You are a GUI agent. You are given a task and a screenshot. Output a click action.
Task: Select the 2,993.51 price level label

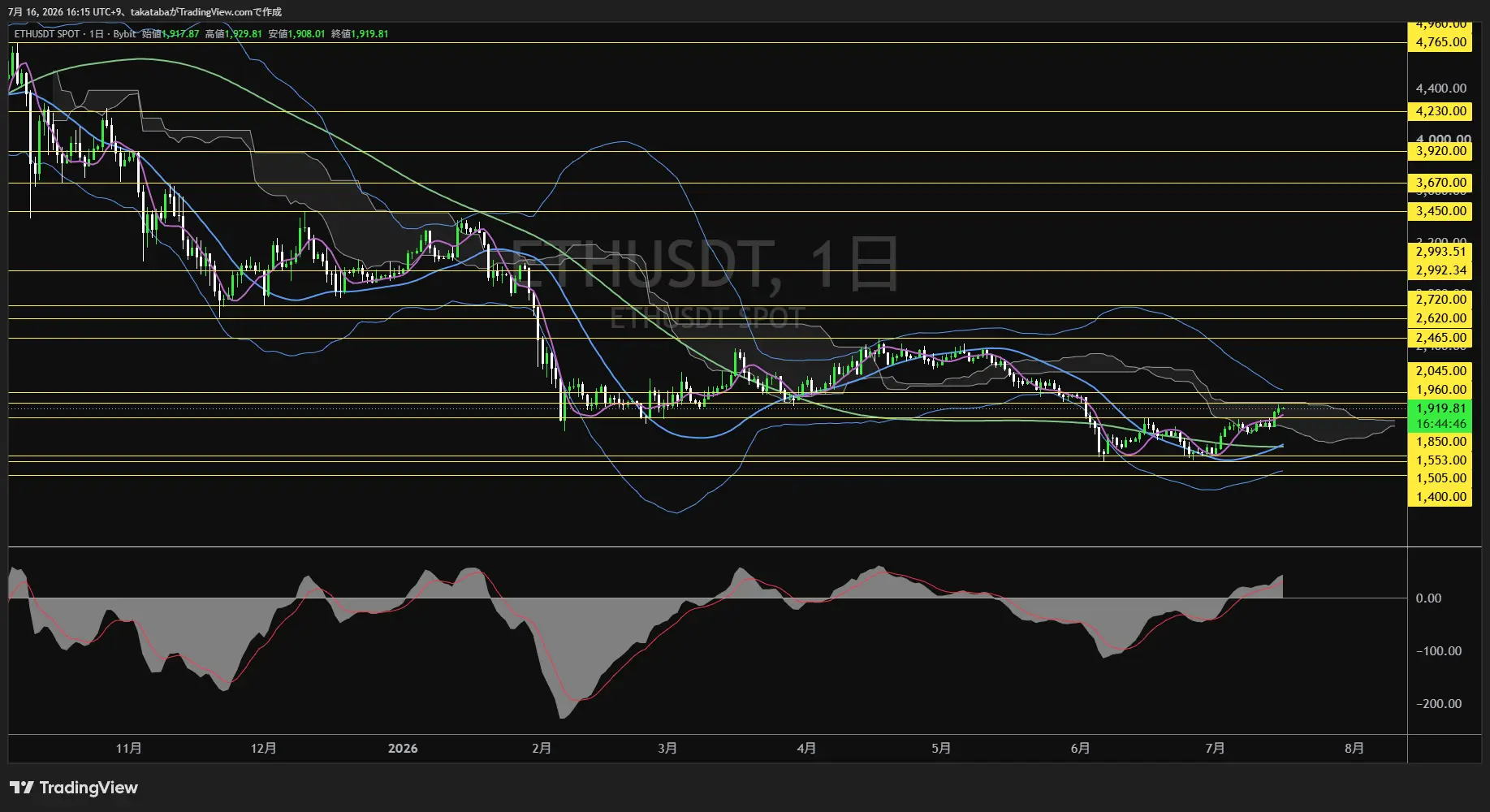tap(1440, 252)
